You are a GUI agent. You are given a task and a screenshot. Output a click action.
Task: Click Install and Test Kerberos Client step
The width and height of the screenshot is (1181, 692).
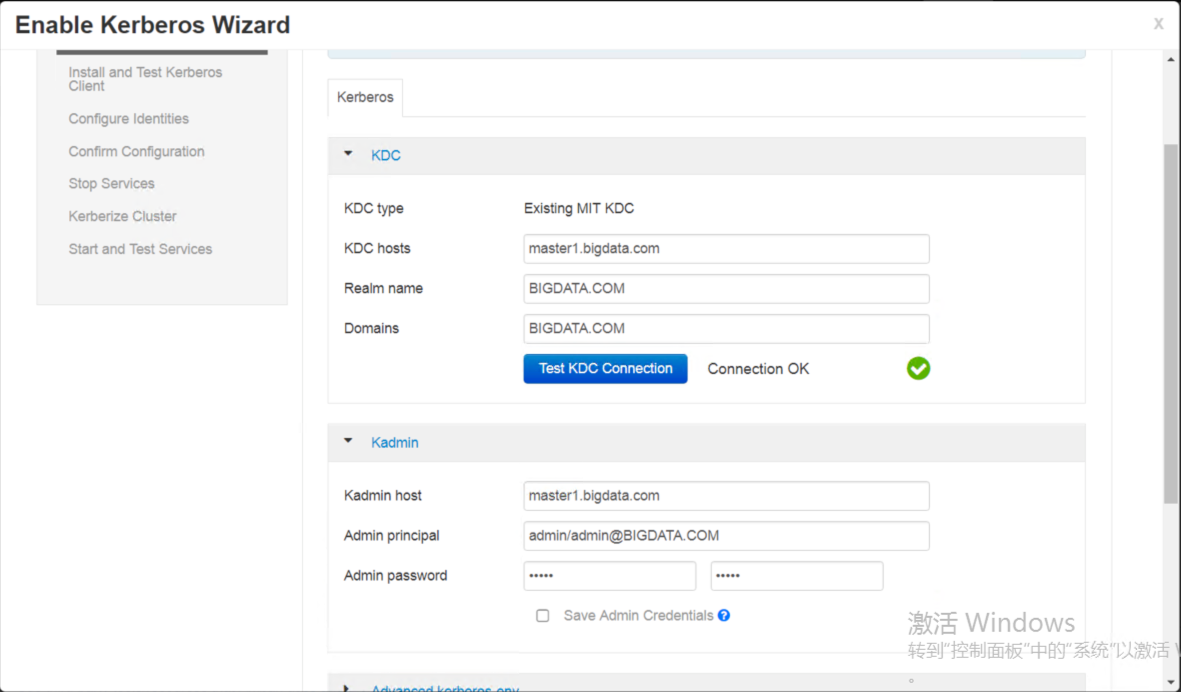[145, 79]
